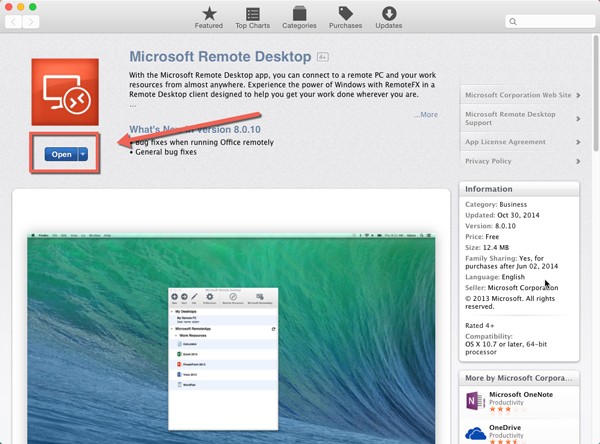Click the vertical scrollbar on right
Image resolution: width=600 pixels, height=444 pixels.
(595, 93)
